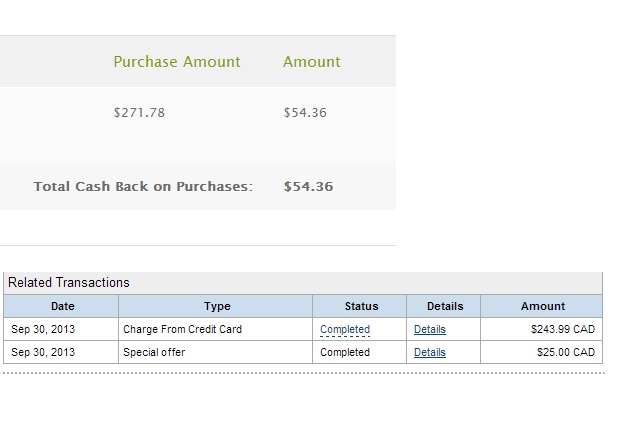Screen dimensions: 619x421
Task: Click the Total Cash Back on Purchases label
Action: tap(143, 187)
